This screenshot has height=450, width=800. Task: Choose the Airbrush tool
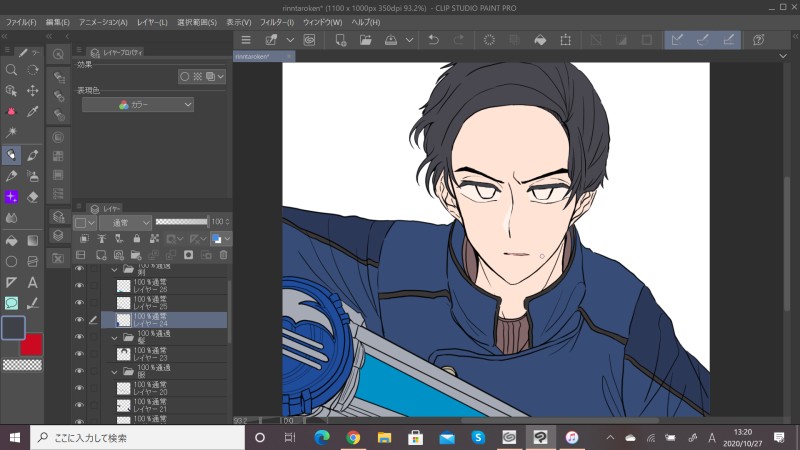click(33, 176)
